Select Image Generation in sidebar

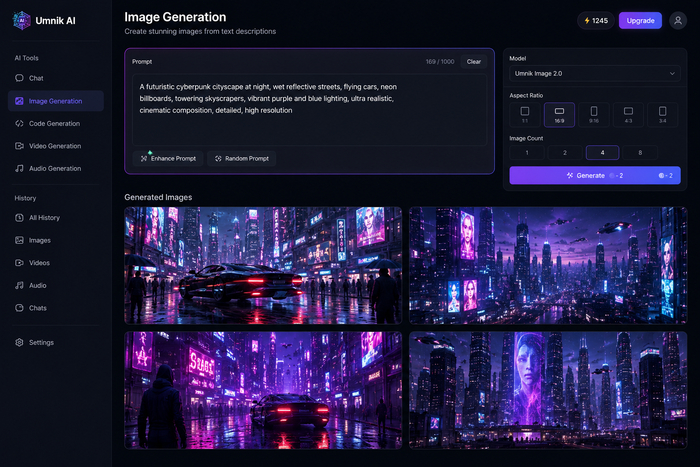pos(56,101)
